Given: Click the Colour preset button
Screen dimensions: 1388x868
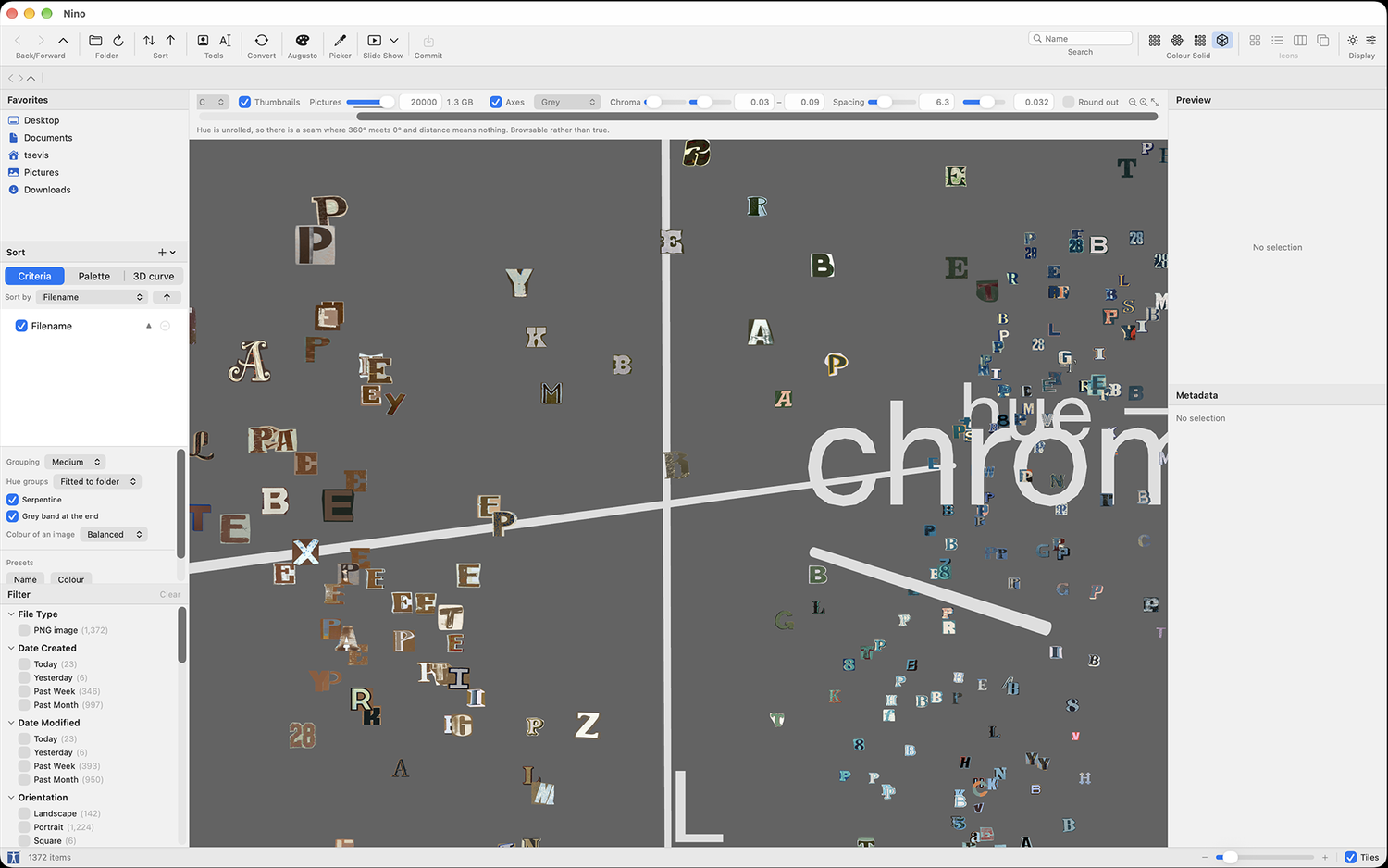Looking at the screenshot, I should pos(71,579).
